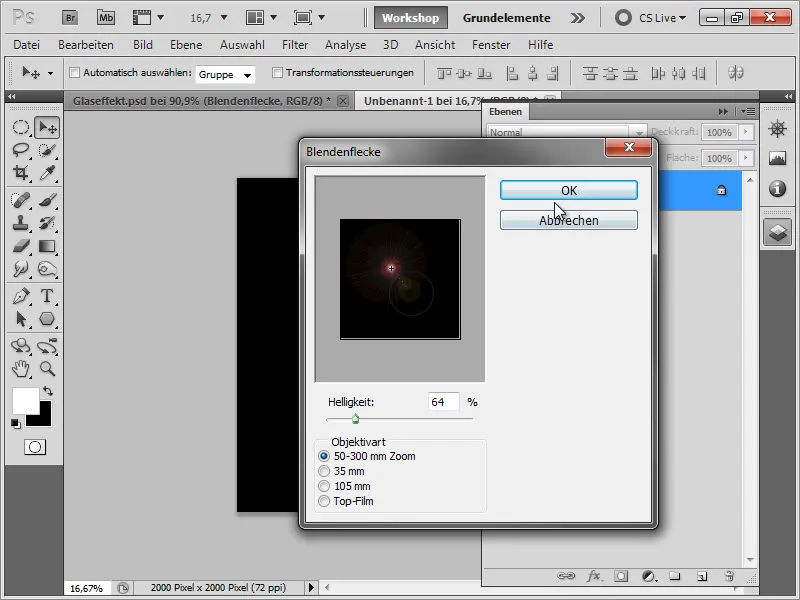The height and width of the screenshot is (600, 800).
Task: Select the Clone Stamp tool
Action: tap(20, 223)
